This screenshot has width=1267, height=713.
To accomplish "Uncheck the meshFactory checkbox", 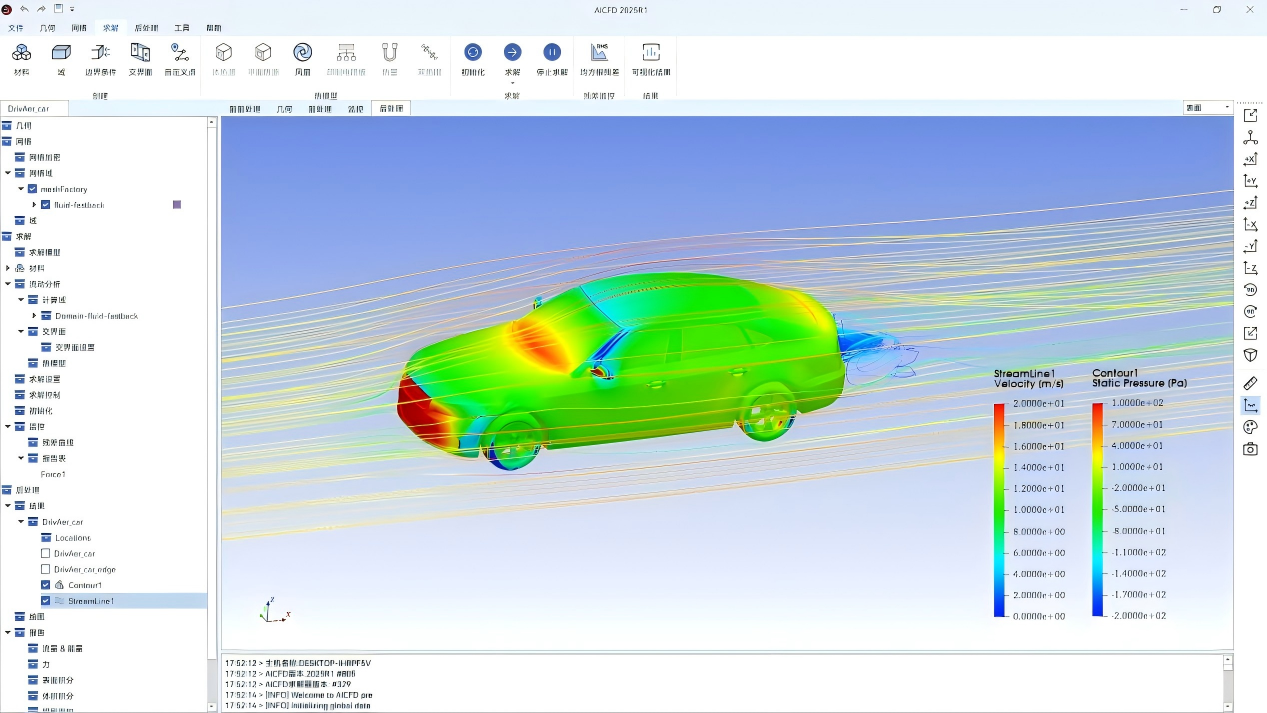I will point(33,189).
